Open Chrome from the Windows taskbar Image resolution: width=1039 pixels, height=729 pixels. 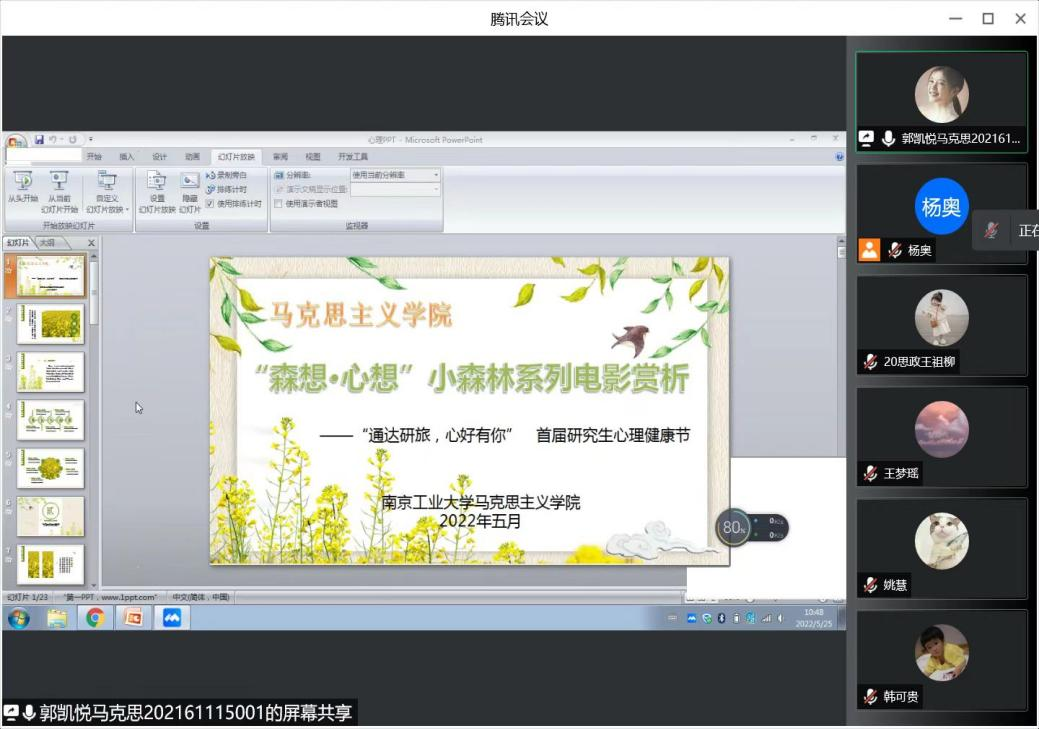95,618
